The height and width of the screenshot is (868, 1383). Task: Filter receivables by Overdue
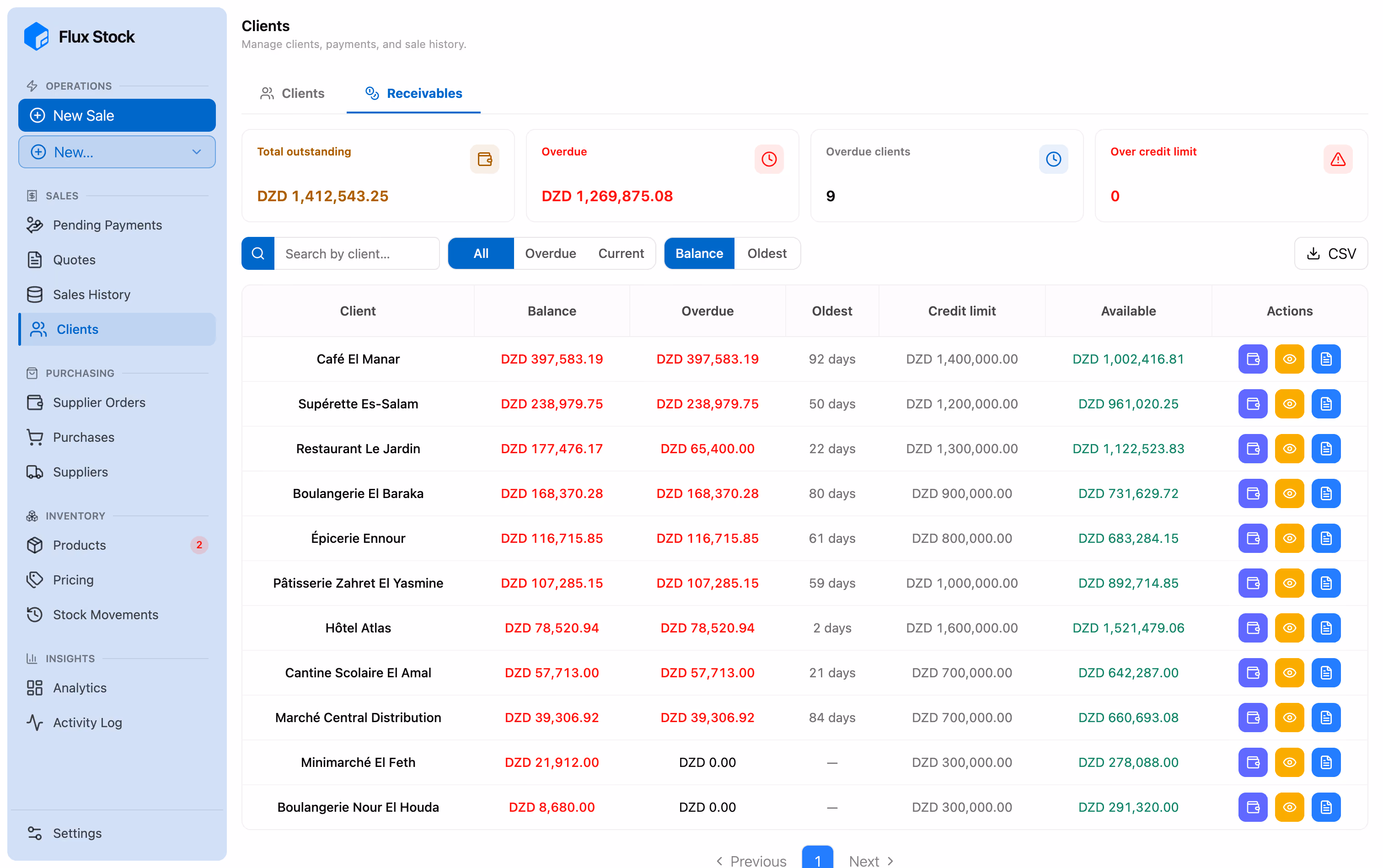click(x=550, y=253)
